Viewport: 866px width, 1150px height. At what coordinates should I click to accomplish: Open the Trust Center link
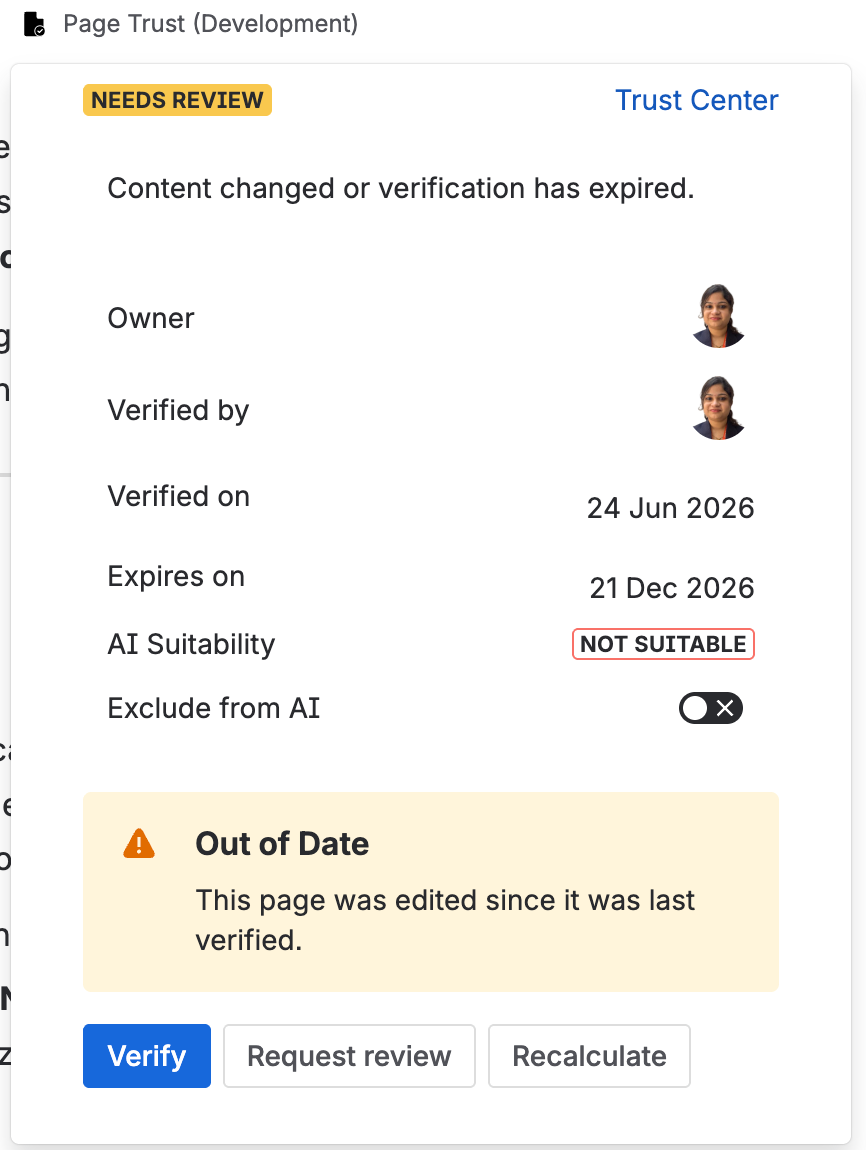coord(697,100)
